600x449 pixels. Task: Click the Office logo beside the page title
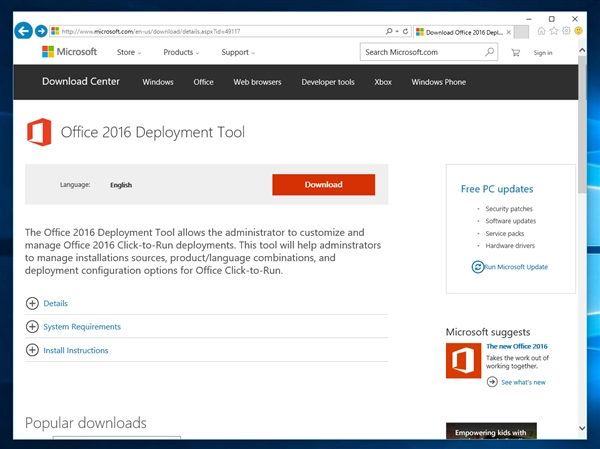pos(39,132)
